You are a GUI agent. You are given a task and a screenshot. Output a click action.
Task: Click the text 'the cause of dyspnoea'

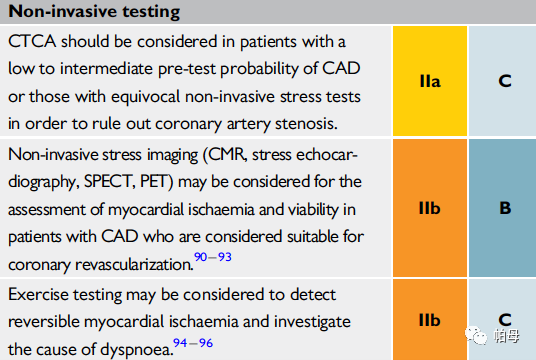pos(90,350)
